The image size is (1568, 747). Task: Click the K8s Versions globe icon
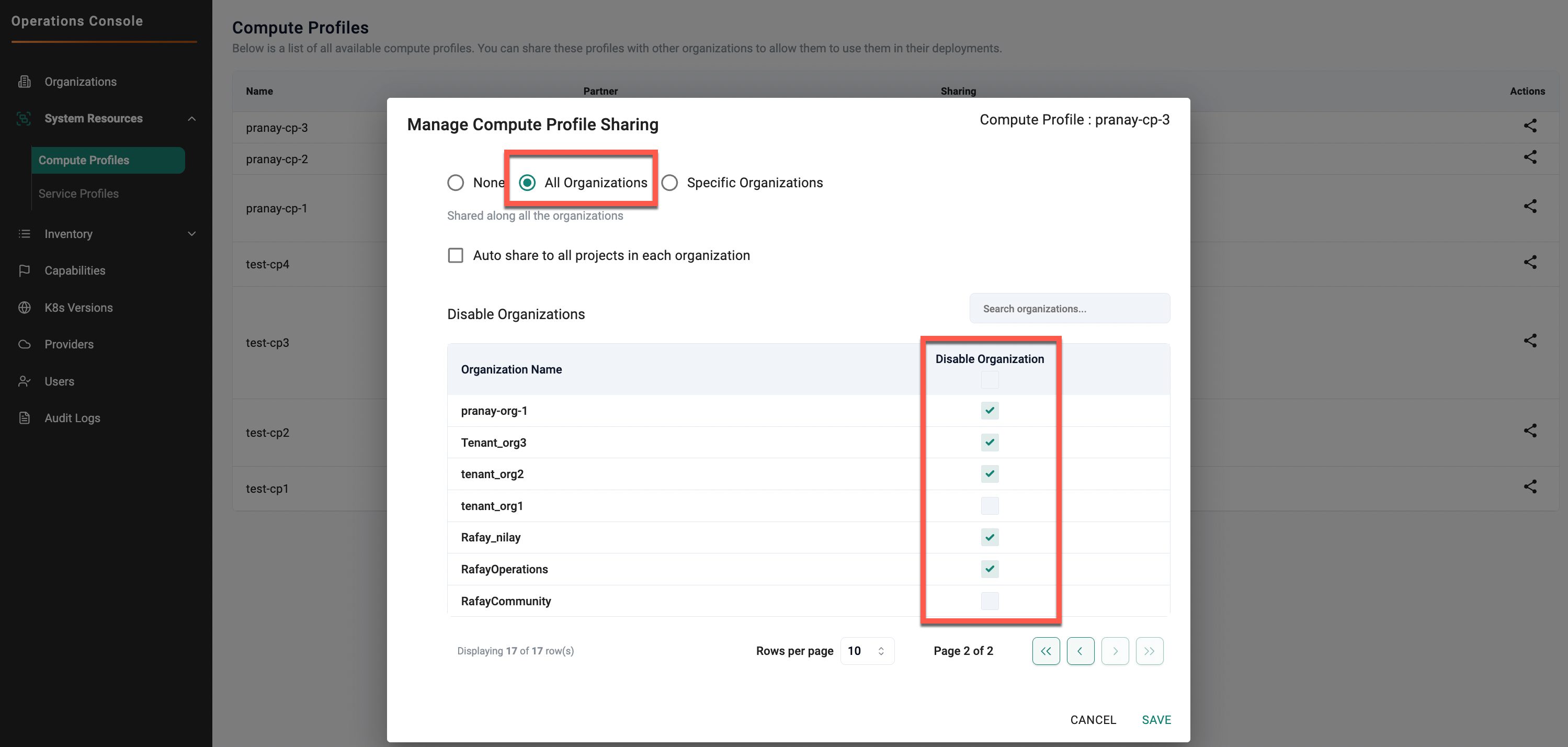point(25,308)
